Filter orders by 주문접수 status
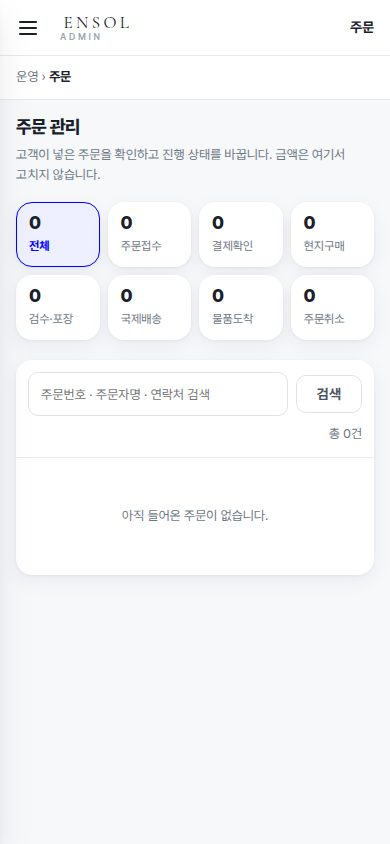Image resolution: width=390 pixels, height=844 pixels. 150,235
